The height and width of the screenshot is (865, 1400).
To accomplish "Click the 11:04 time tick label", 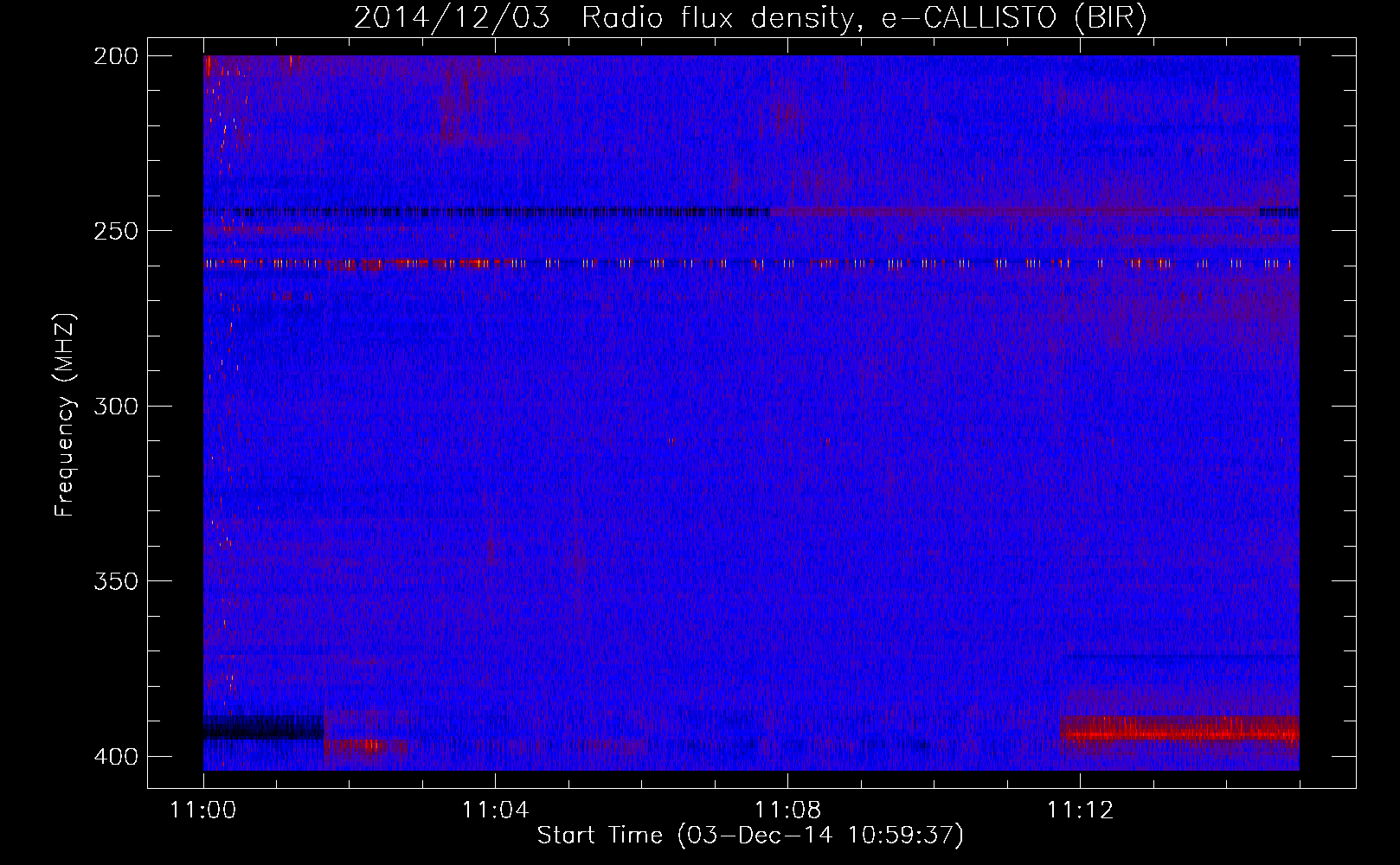I will pos(496,811).
